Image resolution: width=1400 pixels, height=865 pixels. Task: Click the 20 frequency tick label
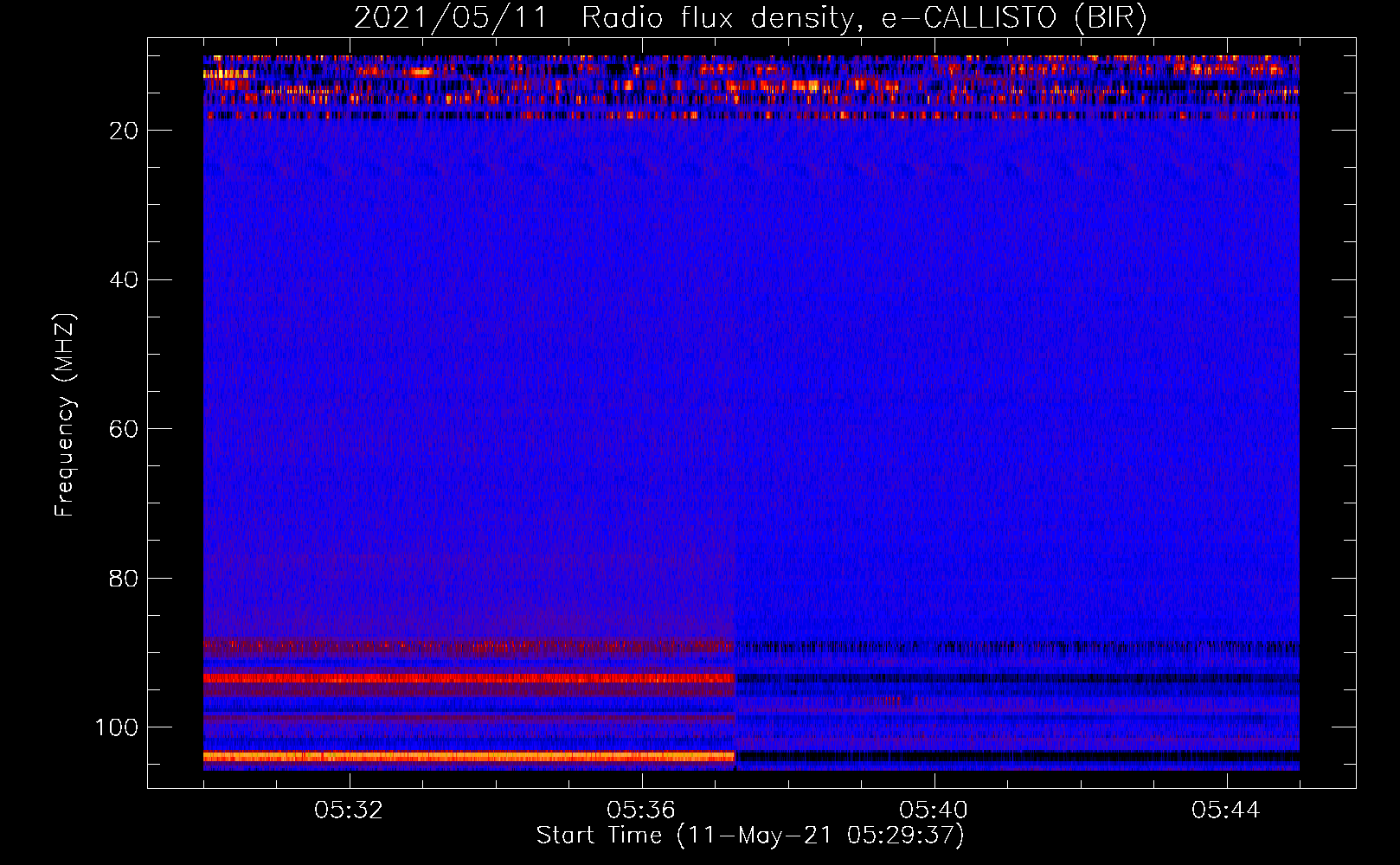pyautogui.click(x=125, y=131)
